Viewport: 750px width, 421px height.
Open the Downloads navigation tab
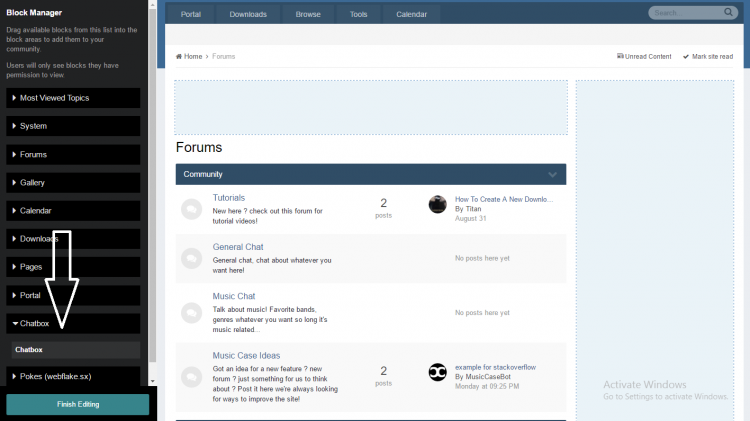247,15
